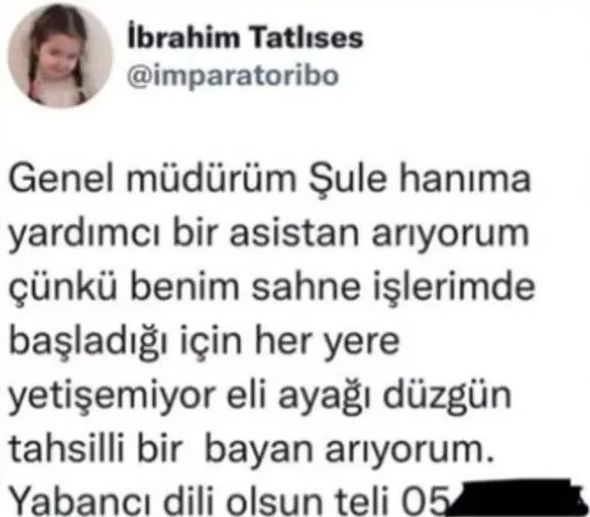Click the word "Genel" in the tweet
590x517 pixels.
pos(61,178)
